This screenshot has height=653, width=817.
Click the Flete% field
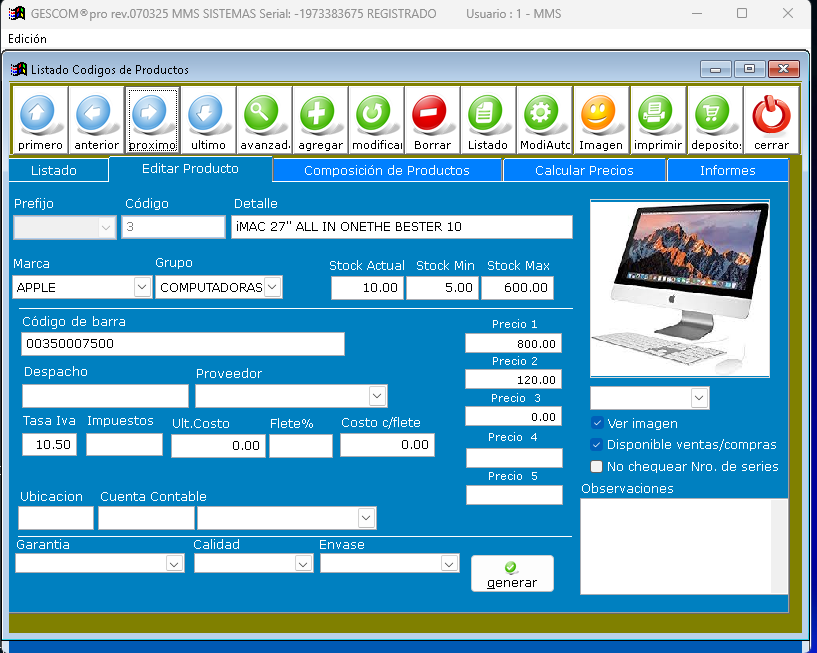[301, 446]
